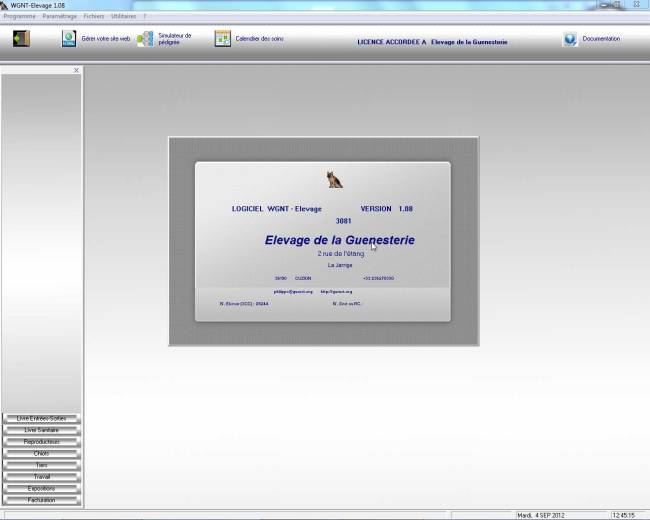Click the email address on the card

click(x=293, y=292)
